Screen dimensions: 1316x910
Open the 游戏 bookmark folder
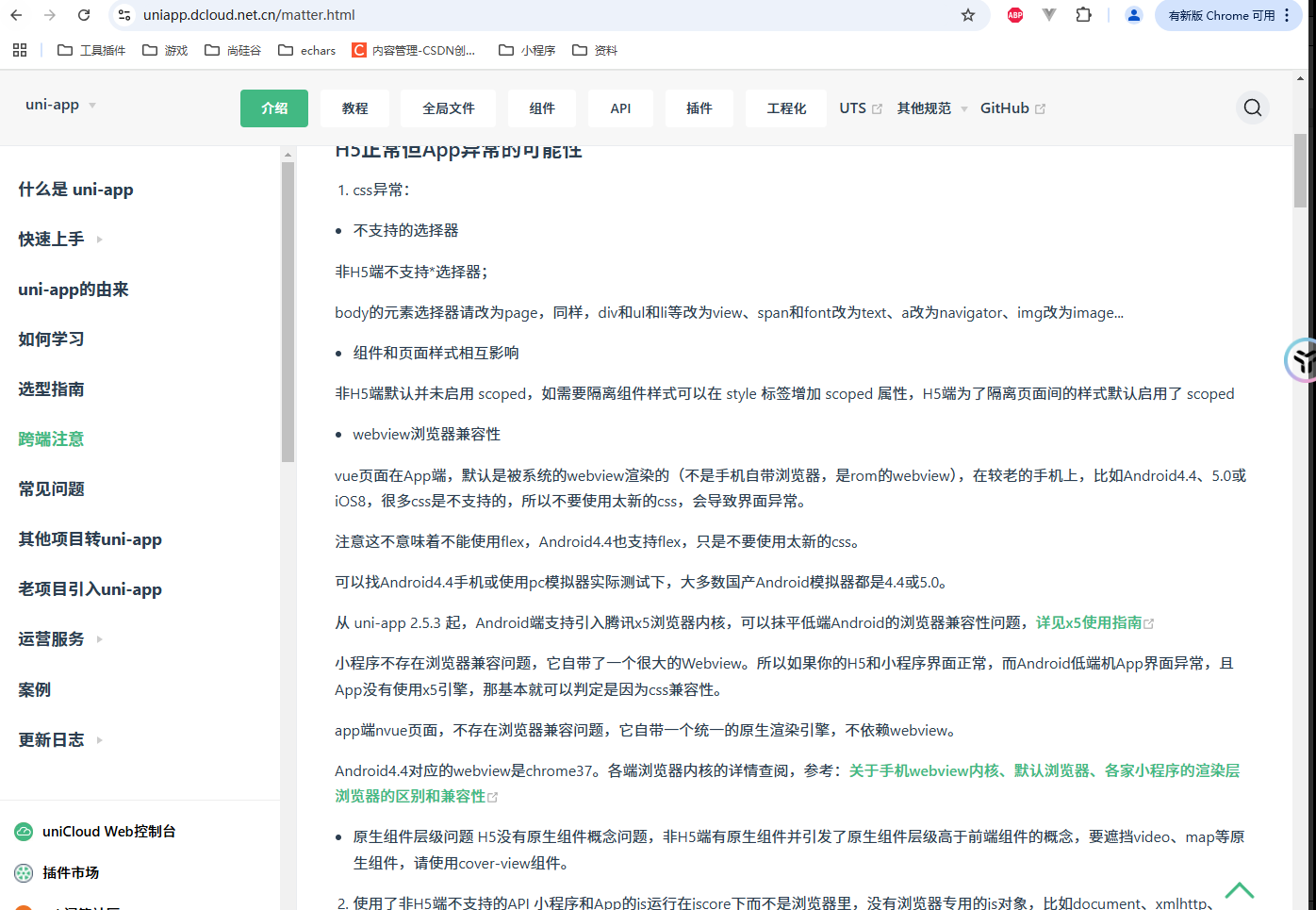click(165, 50)
